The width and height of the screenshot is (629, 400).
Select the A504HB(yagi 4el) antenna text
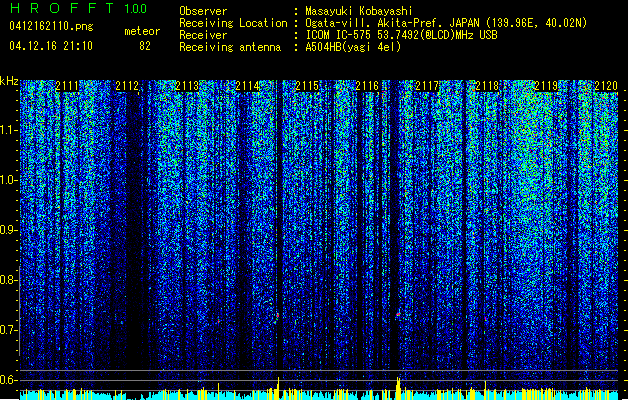tap(353, 47)
